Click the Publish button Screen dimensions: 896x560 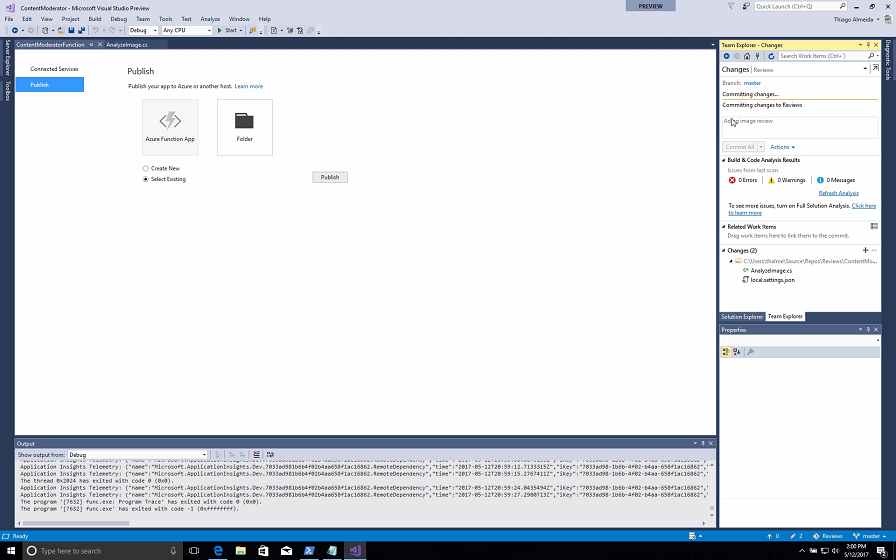330,177
